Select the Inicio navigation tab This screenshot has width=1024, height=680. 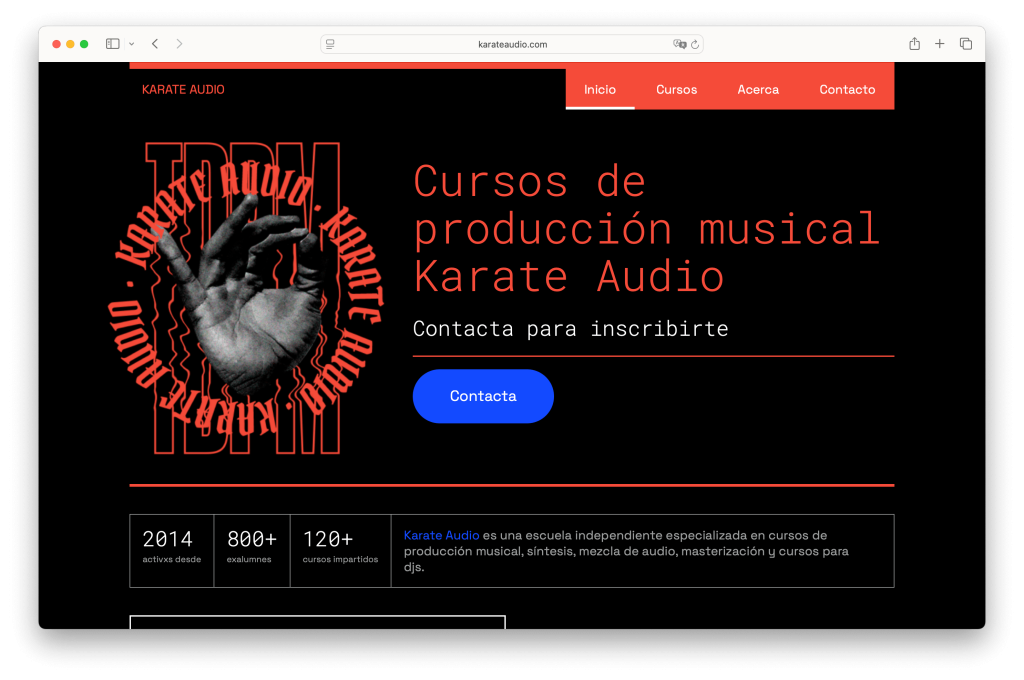[600, 89]
